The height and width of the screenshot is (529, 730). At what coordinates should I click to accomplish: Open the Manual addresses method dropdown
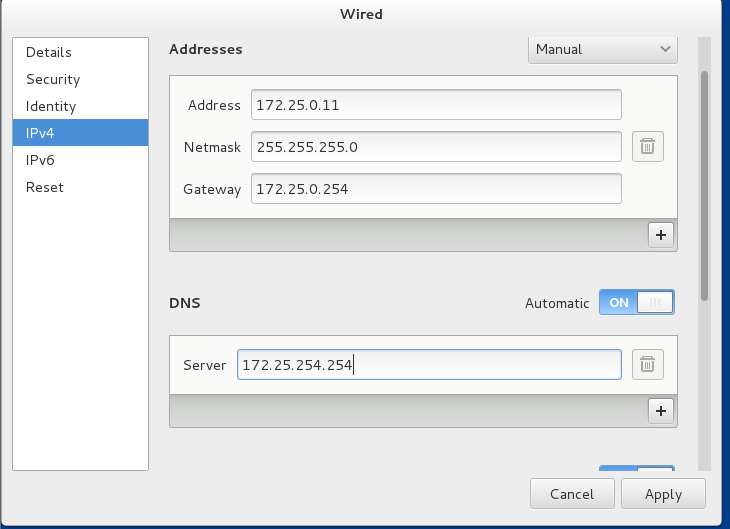coord(602,49)
